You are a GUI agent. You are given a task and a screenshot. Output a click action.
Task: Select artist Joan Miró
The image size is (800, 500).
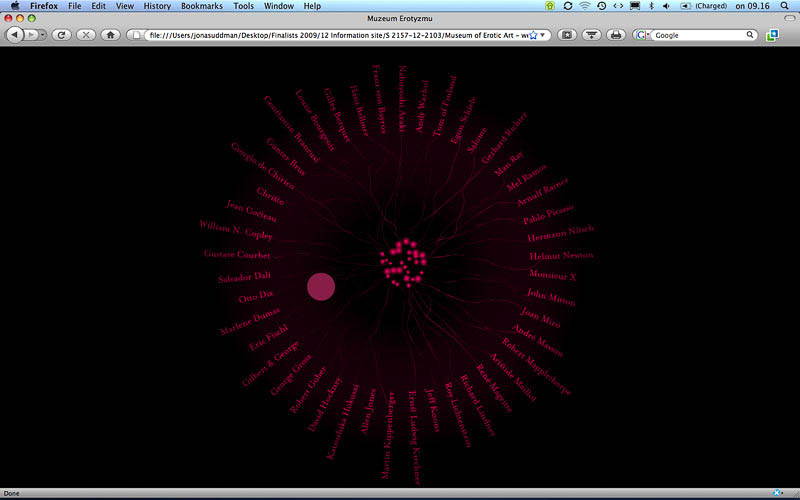coord(540,317)
